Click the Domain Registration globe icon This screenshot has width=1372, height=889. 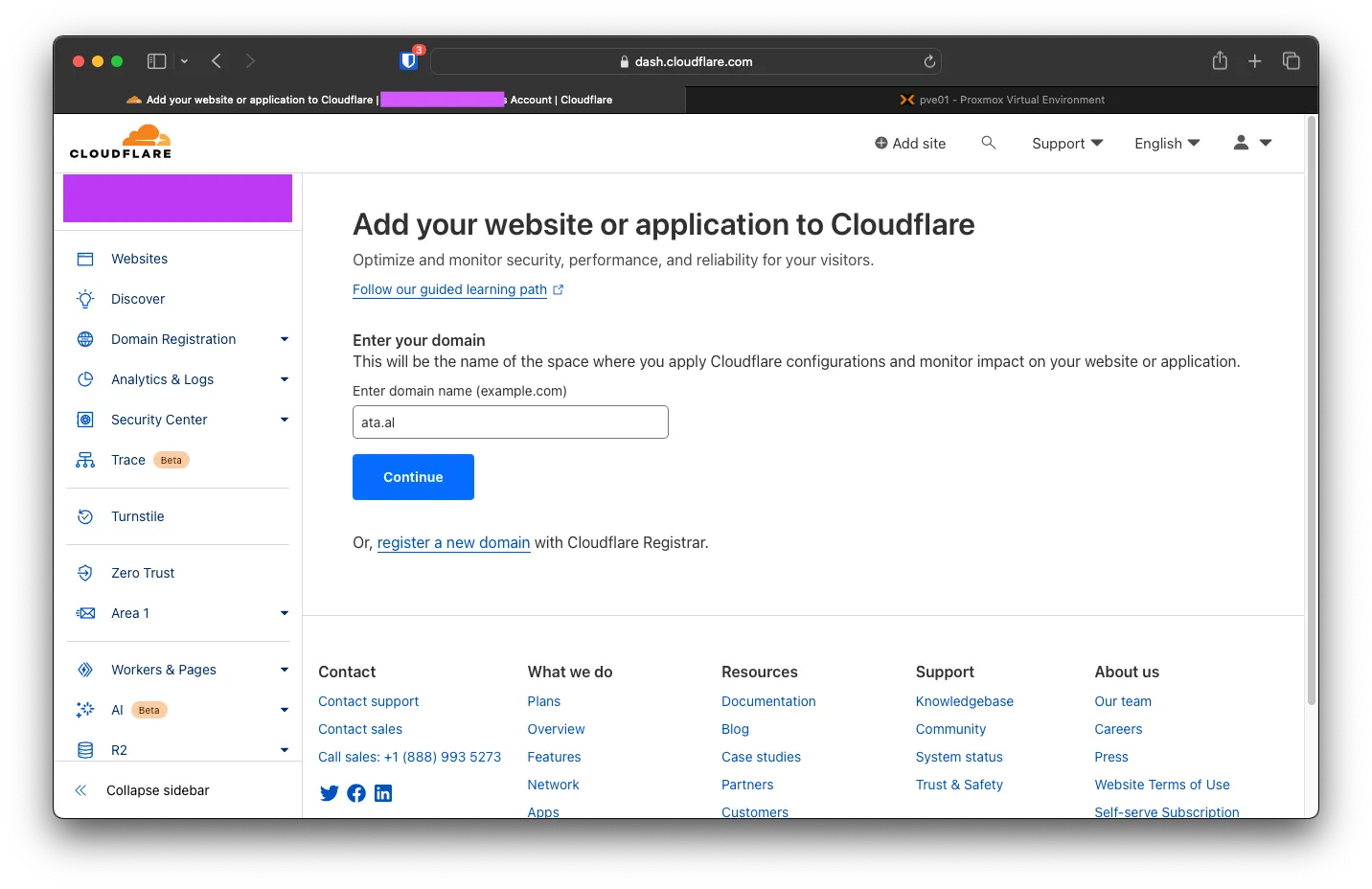pyautogui.click(x=85, y=339)
